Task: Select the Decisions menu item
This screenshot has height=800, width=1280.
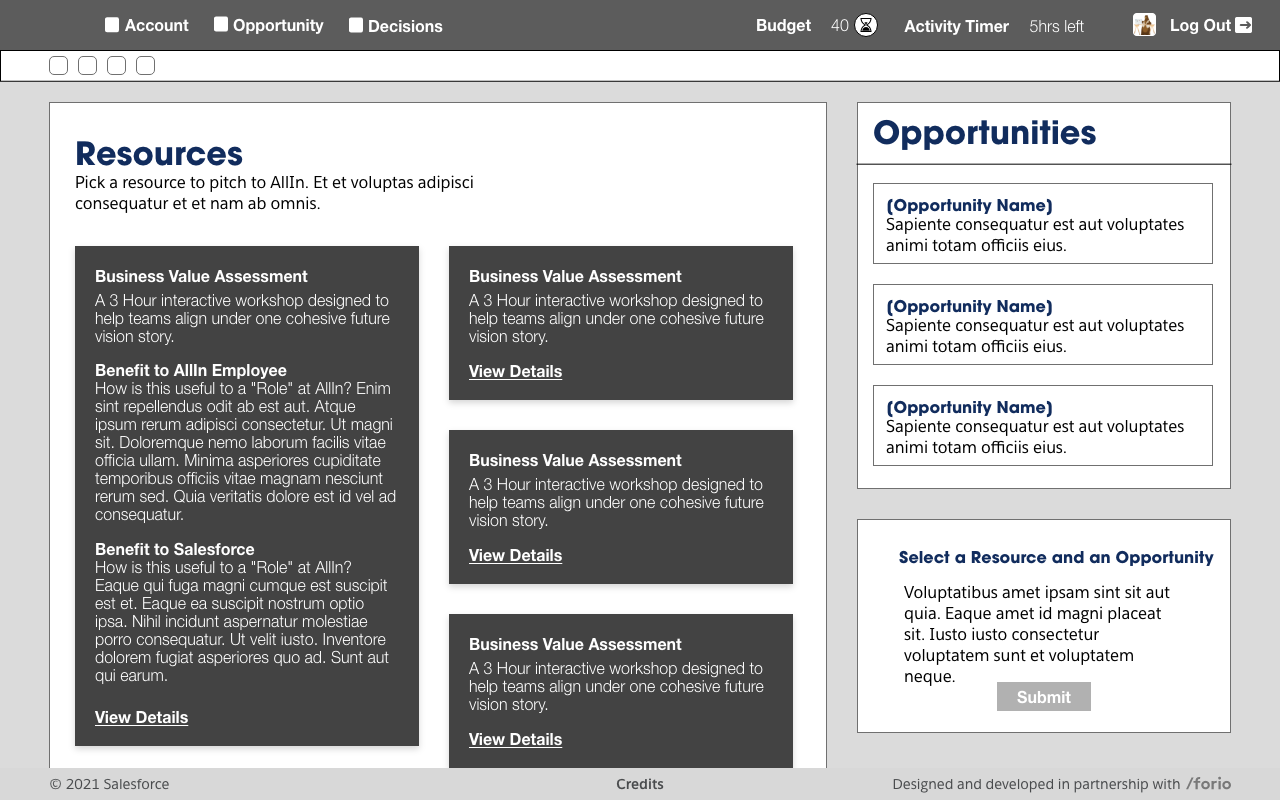Action: point(405,26)
